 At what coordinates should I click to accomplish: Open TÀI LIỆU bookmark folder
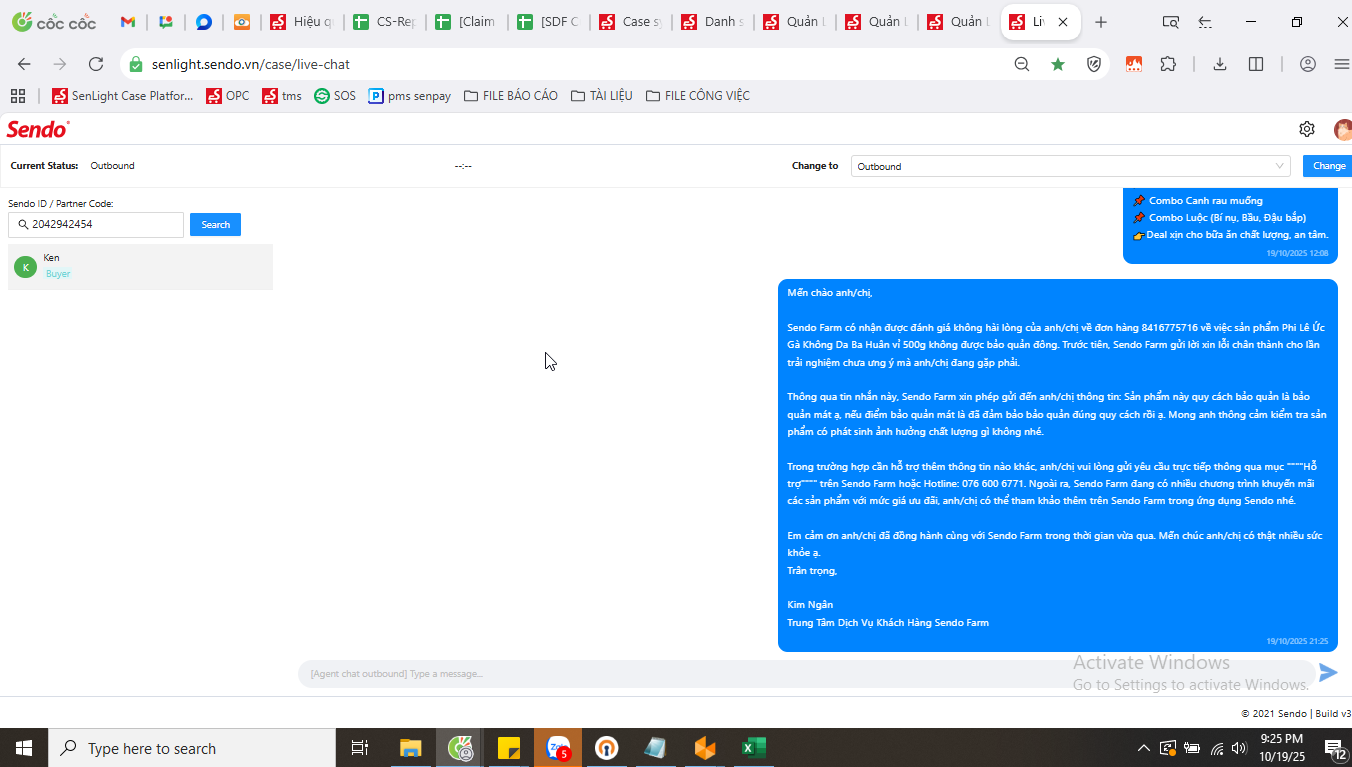tap(602, 96)
